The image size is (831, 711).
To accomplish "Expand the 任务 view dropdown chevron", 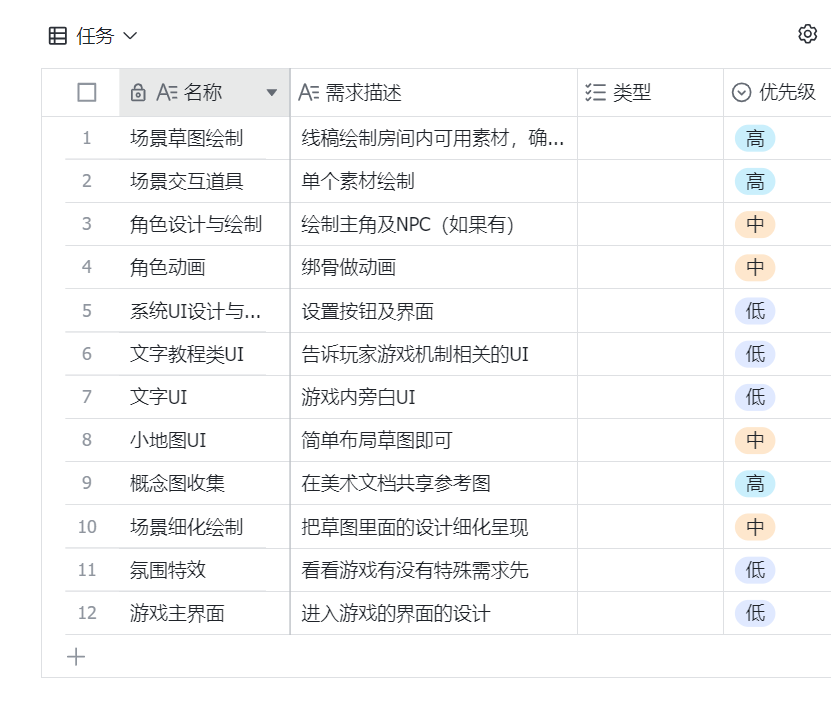I will click(x=130, y=36).
